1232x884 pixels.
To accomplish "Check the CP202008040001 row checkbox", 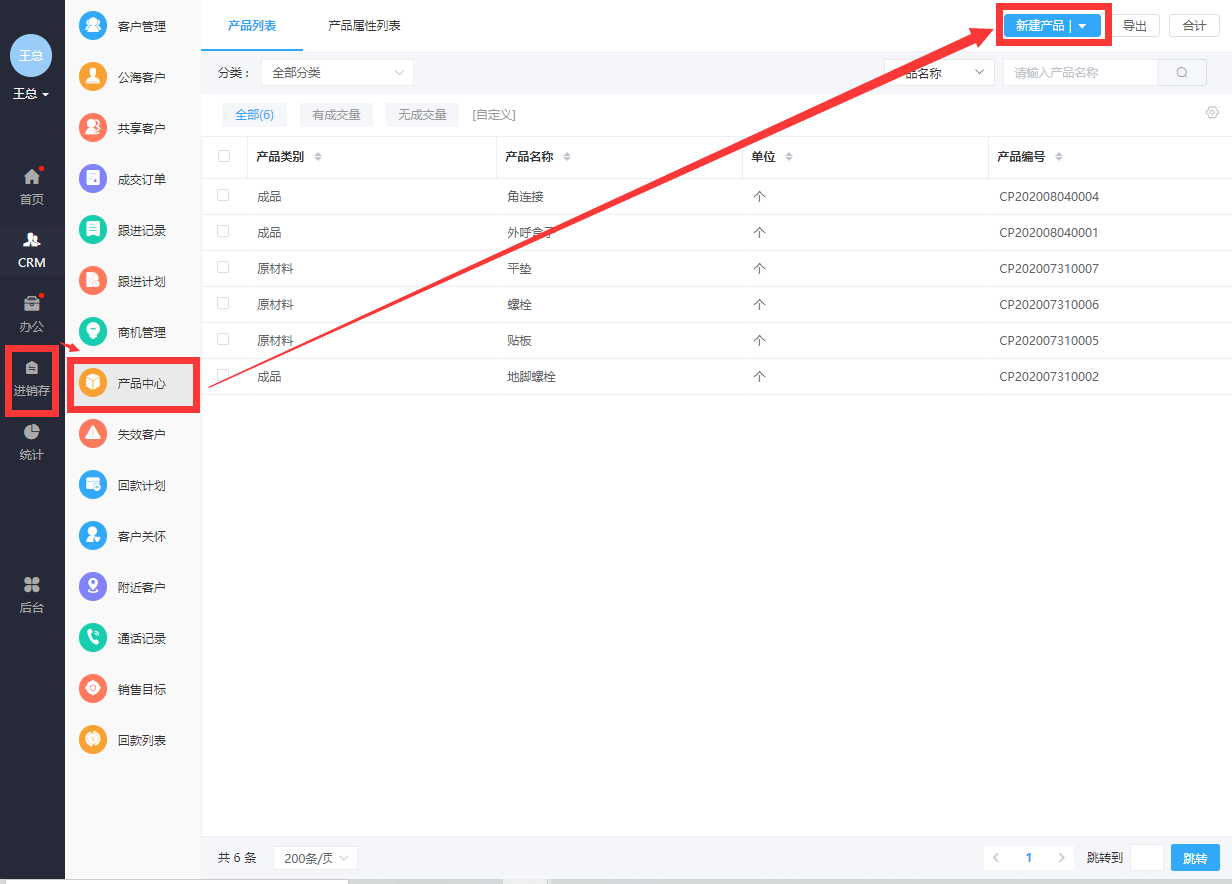I will (x=223, y=231).
